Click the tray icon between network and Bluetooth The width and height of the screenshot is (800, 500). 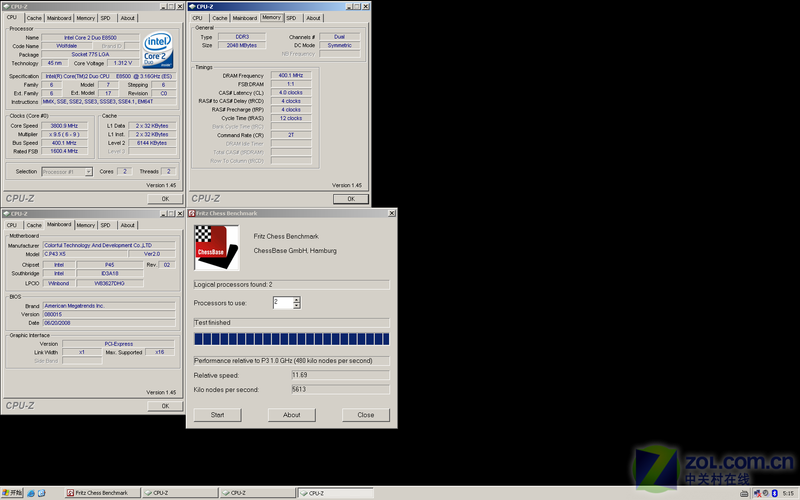tap(766, 493)
